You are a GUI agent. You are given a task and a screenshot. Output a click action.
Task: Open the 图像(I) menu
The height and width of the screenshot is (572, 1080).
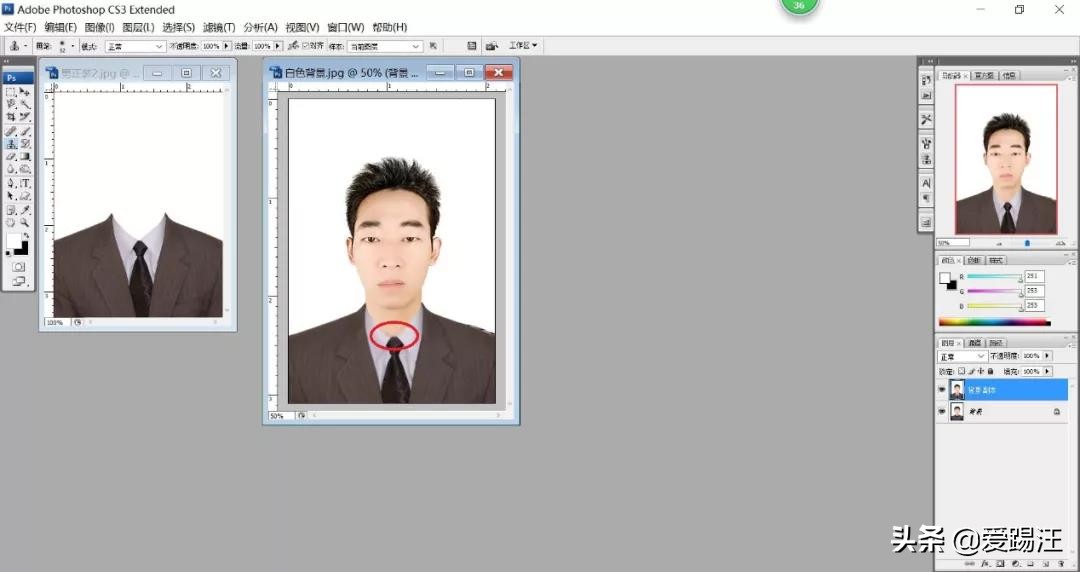tap(99, 27)
